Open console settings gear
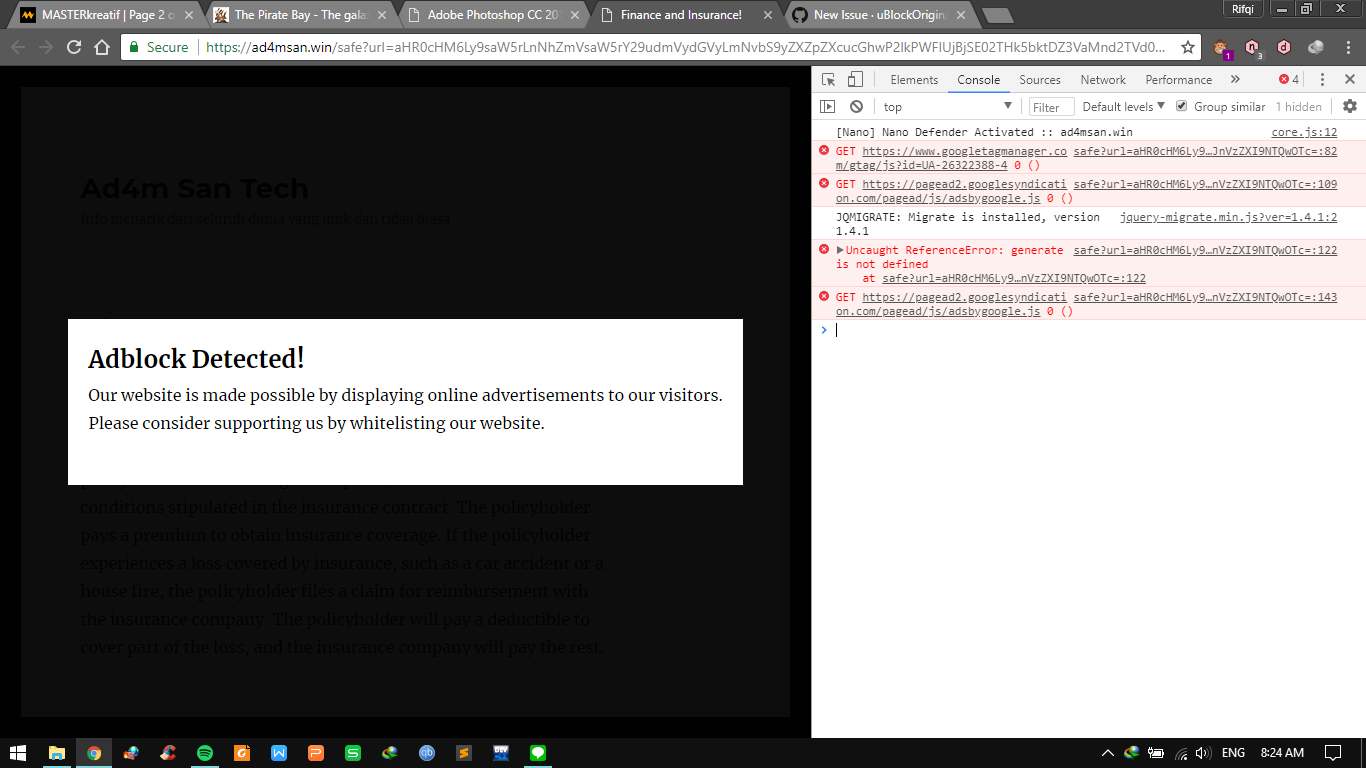The image size is (1366, 768). point(1350,107)
